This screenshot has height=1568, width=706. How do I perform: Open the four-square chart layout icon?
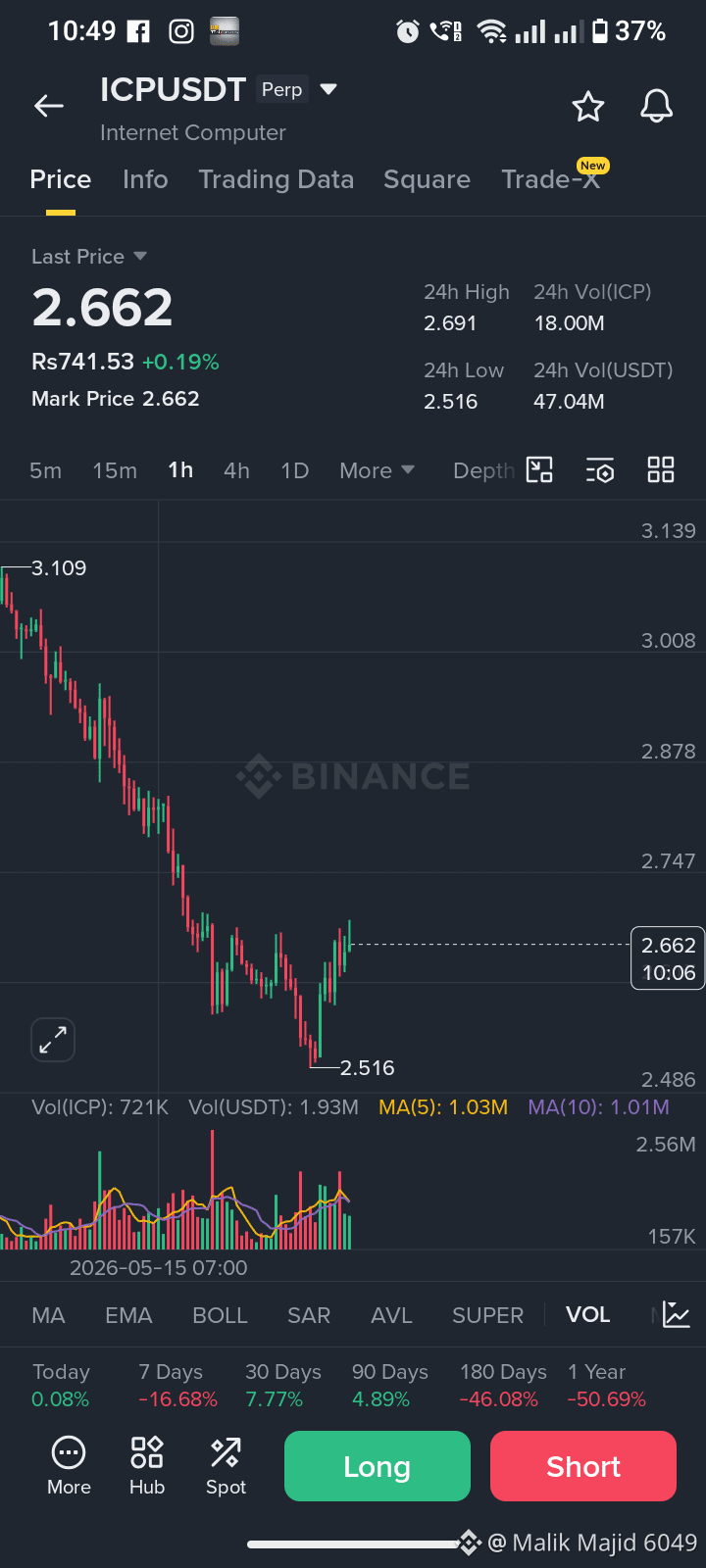[661, 470]
